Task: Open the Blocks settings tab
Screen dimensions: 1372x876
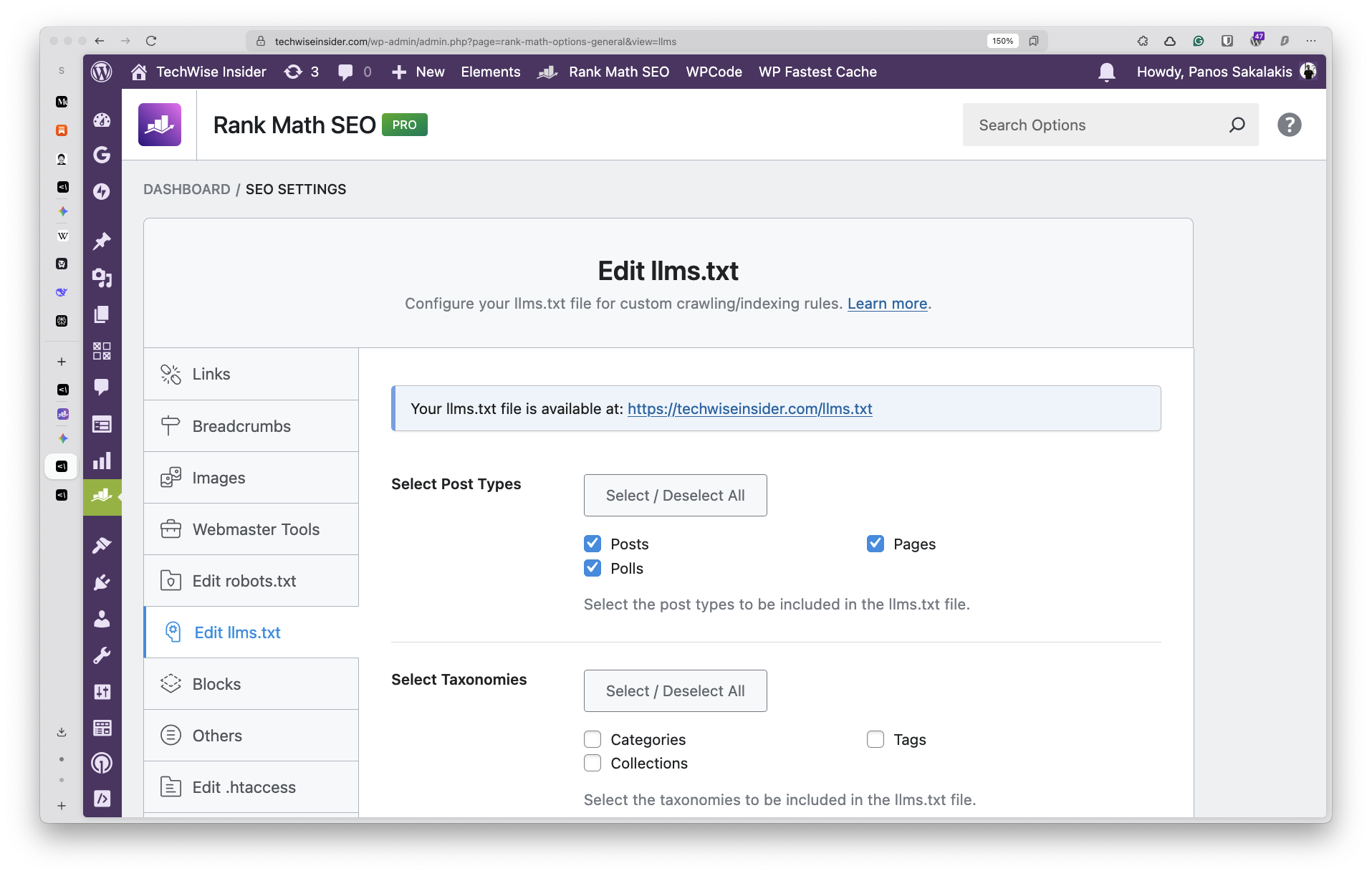Action: click(251, 684)
